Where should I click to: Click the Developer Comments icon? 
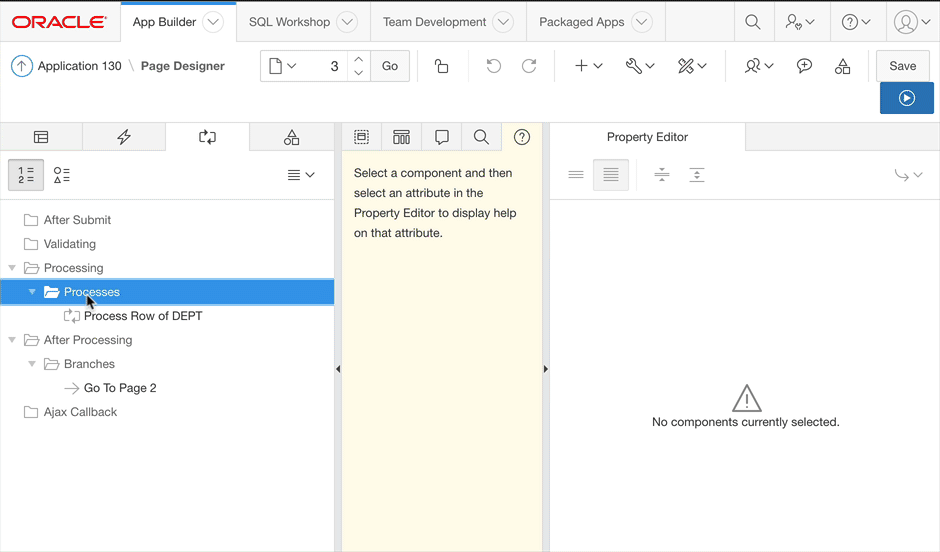pos(805,66)
